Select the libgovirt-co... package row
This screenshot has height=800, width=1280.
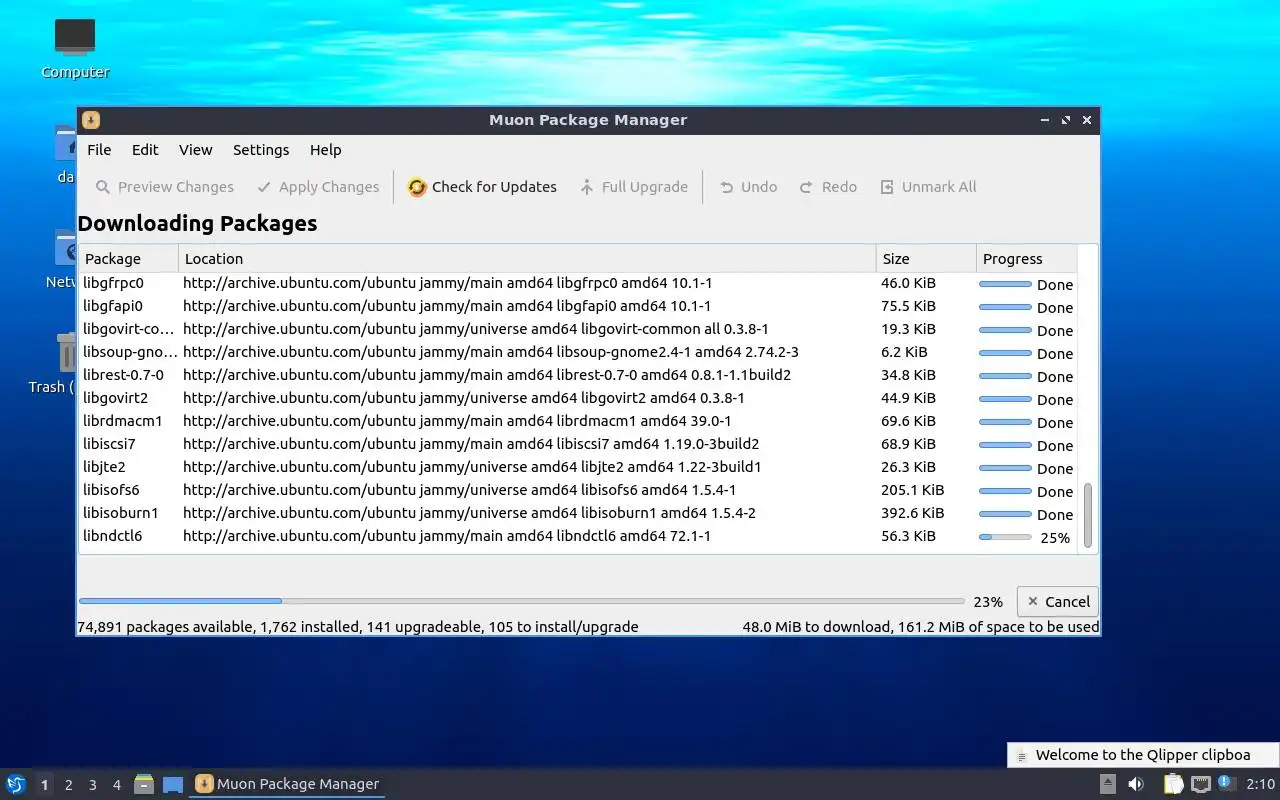[x=578, y=329]
